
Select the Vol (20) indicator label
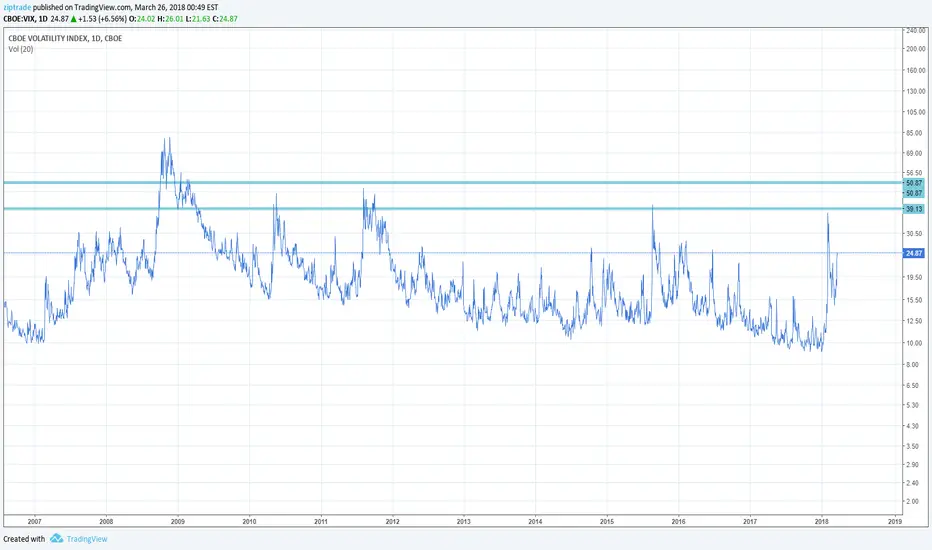[x=21, y=49]
